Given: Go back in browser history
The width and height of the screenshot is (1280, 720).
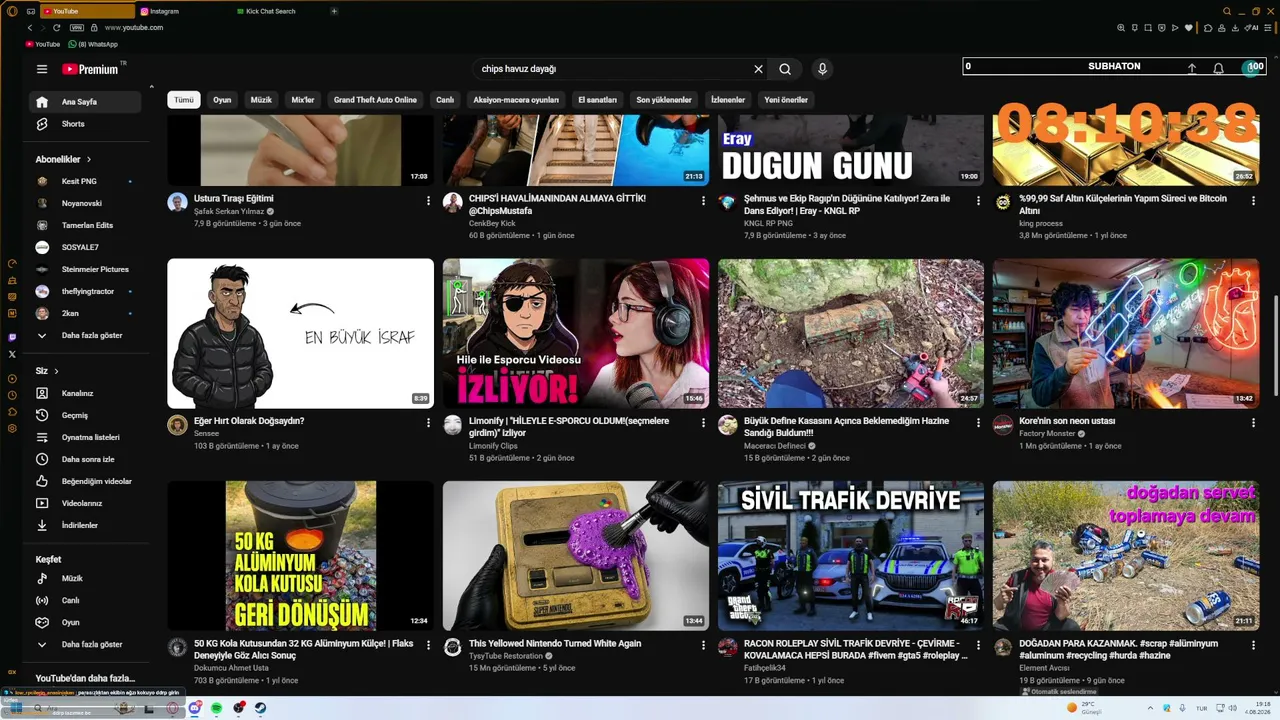Looking at the screenshot, I should (x=30, y=28).
